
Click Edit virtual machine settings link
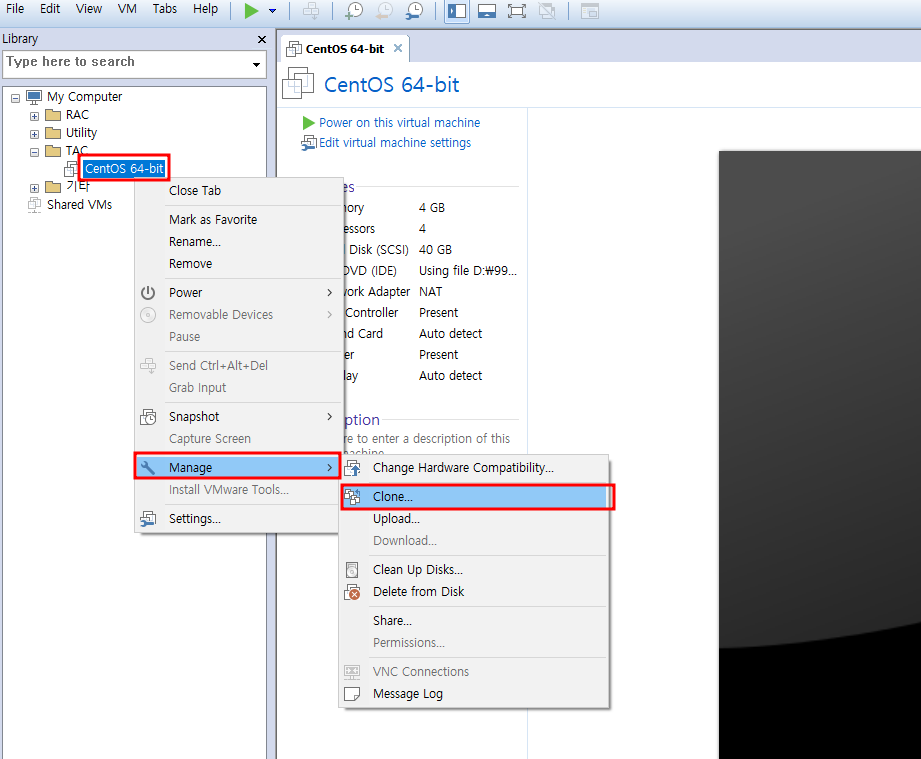pyautogui.click(x=395, y=143)
